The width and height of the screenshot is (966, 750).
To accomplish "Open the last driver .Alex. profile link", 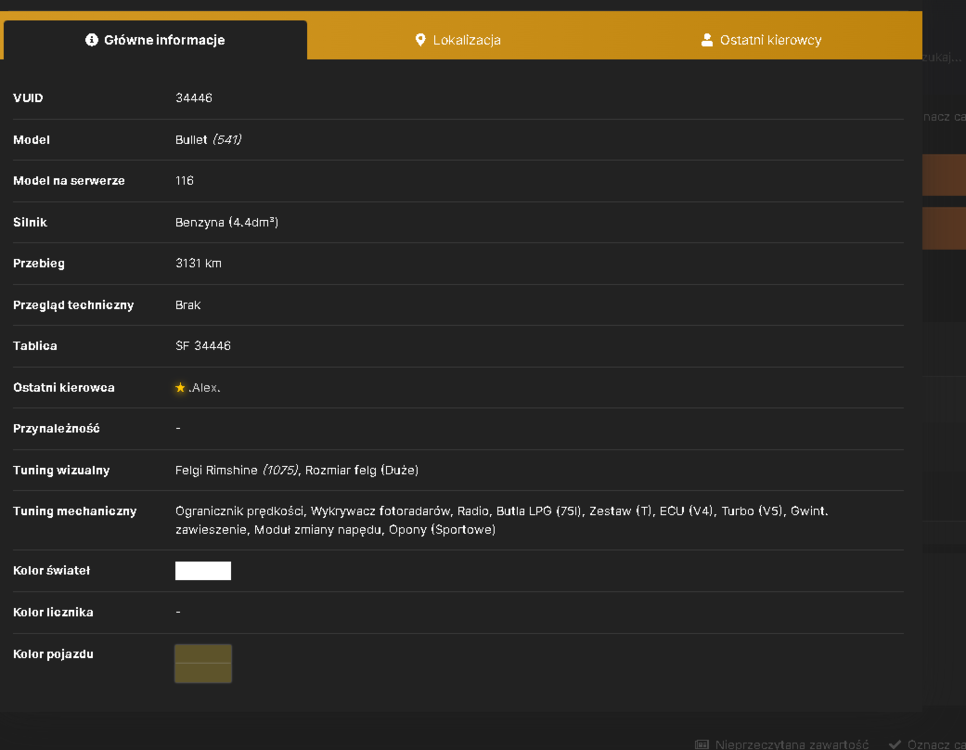I will [205, 388].
